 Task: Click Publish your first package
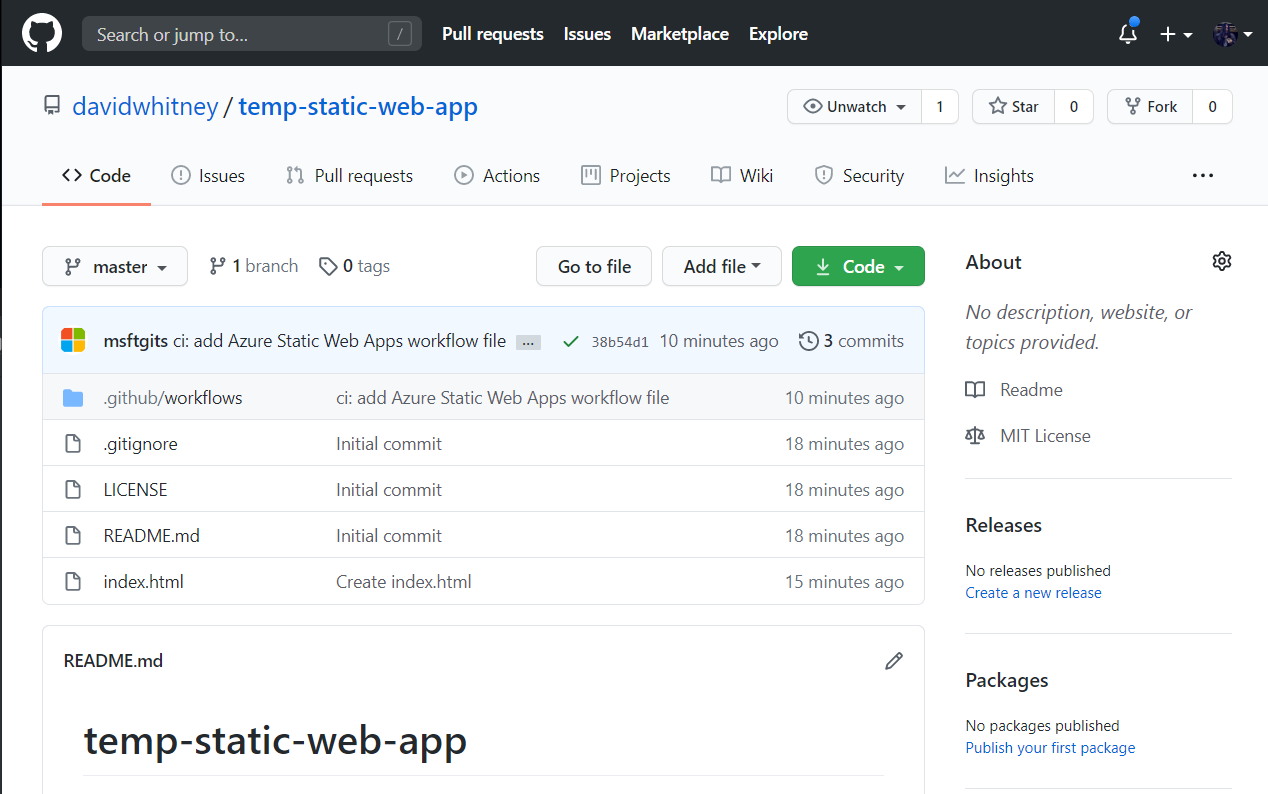pos(1050,748)
